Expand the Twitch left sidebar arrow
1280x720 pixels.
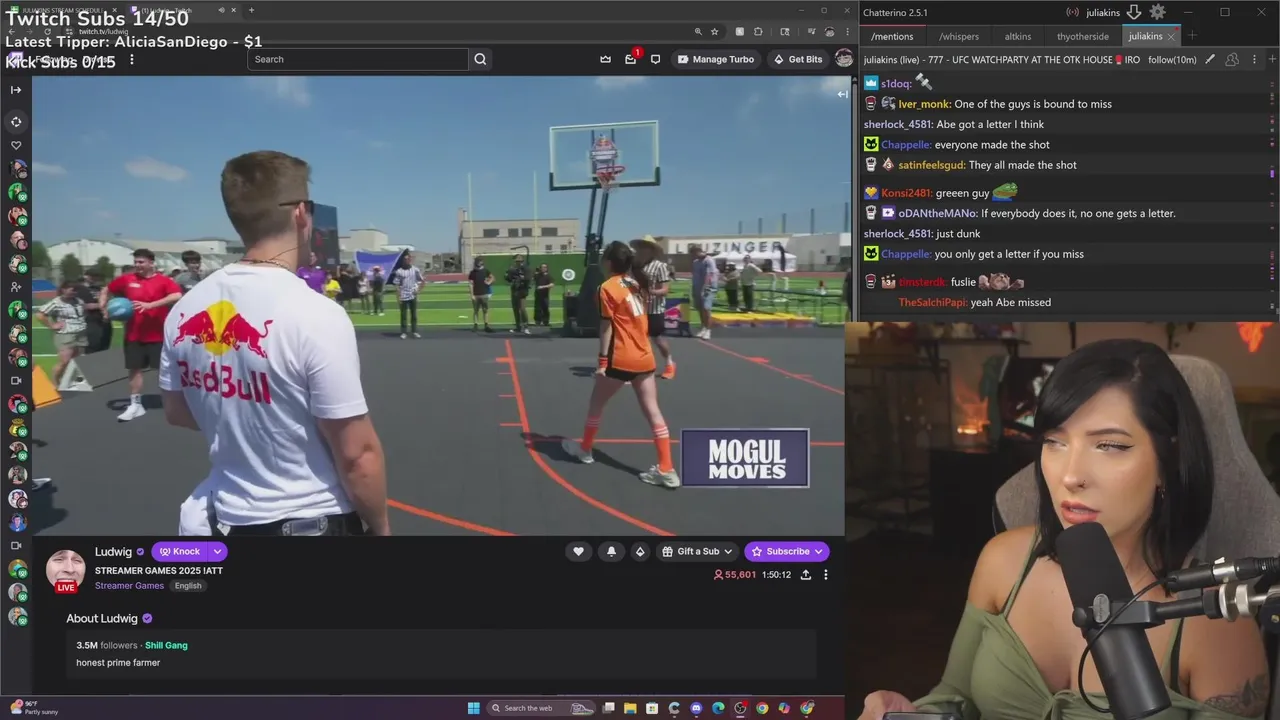point(16,90)
